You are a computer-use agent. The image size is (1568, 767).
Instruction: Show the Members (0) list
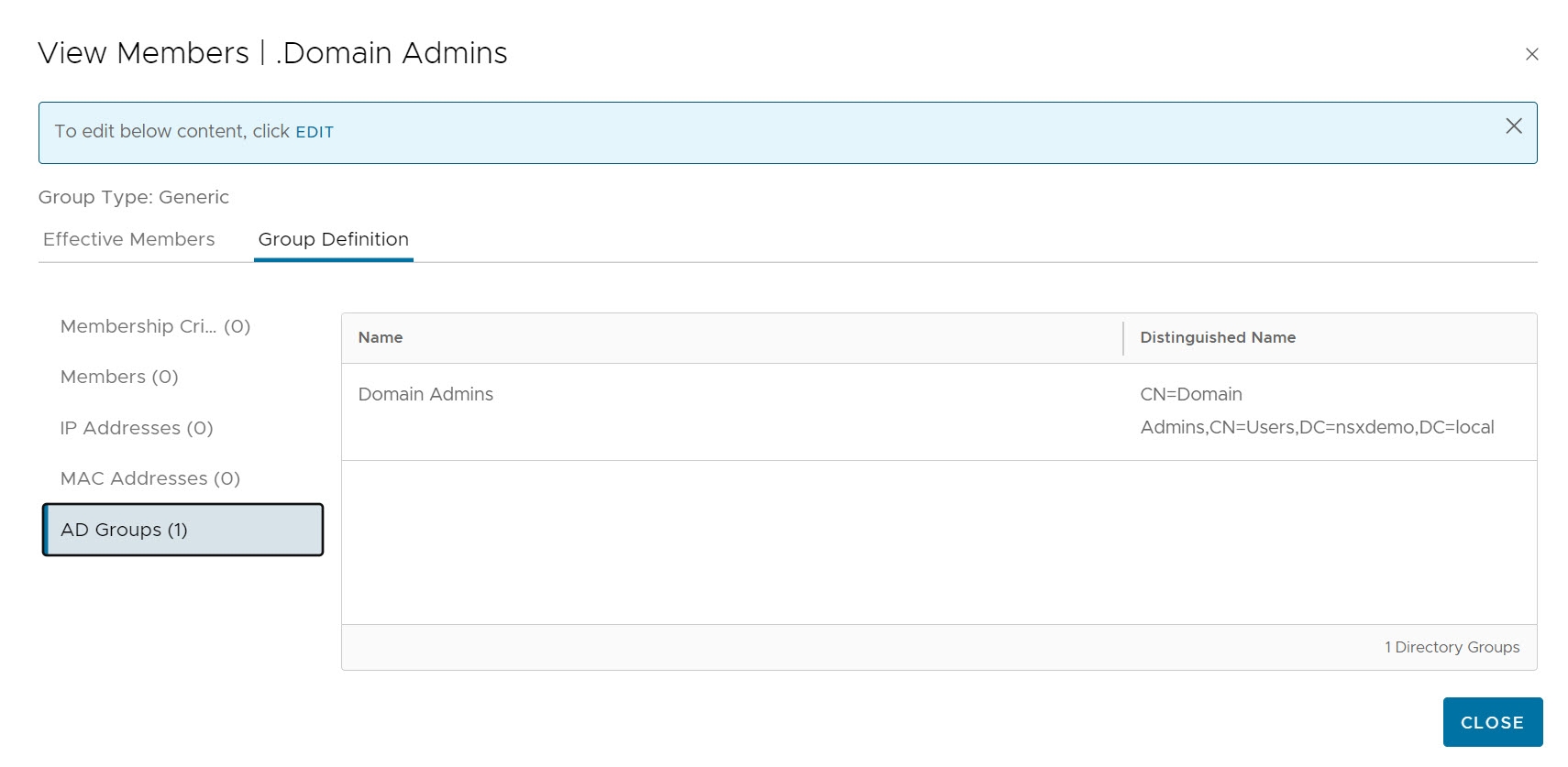pos(119,377)
